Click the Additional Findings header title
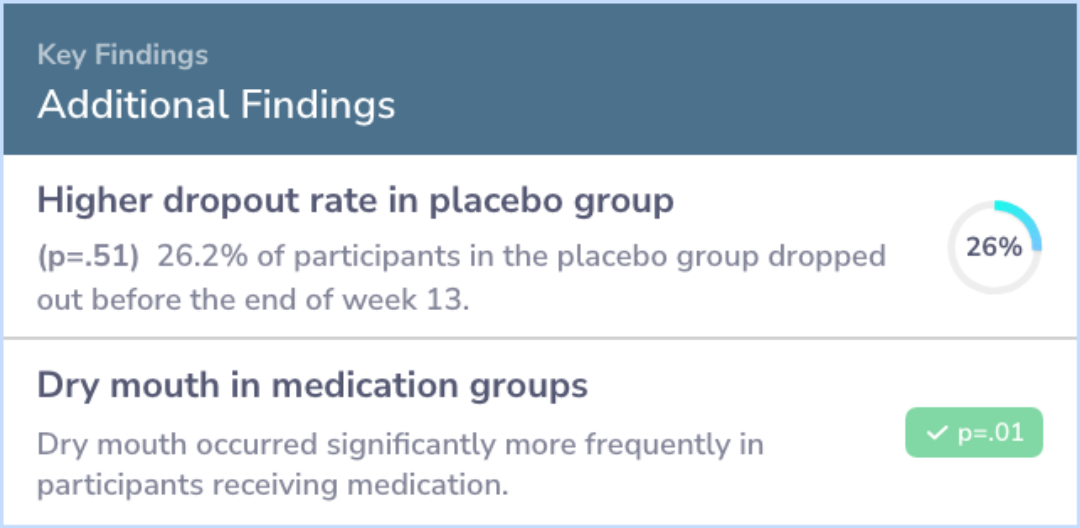Viewport: 1080px width, 528px height. coord(216,105)
